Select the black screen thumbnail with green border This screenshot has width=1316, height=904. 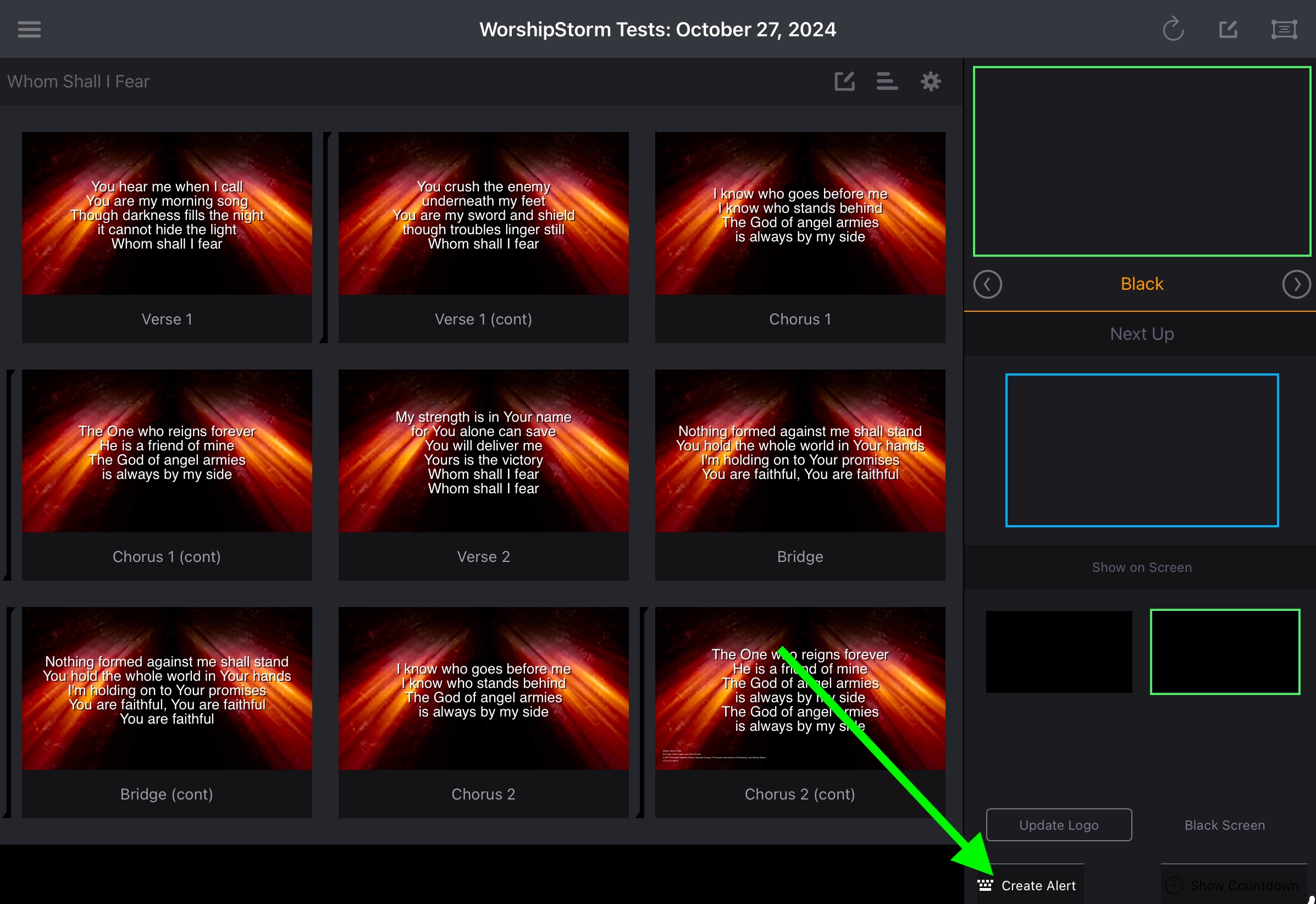tap(1225, 652)
